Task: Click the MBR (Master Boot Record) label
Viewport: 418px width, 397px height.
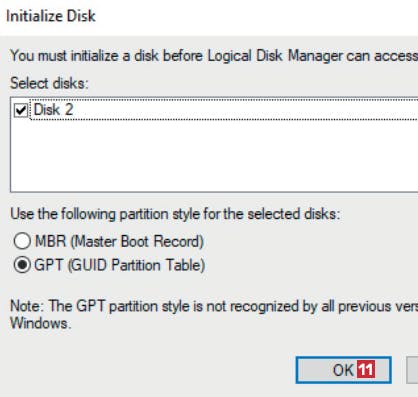Action: [119, 241]
